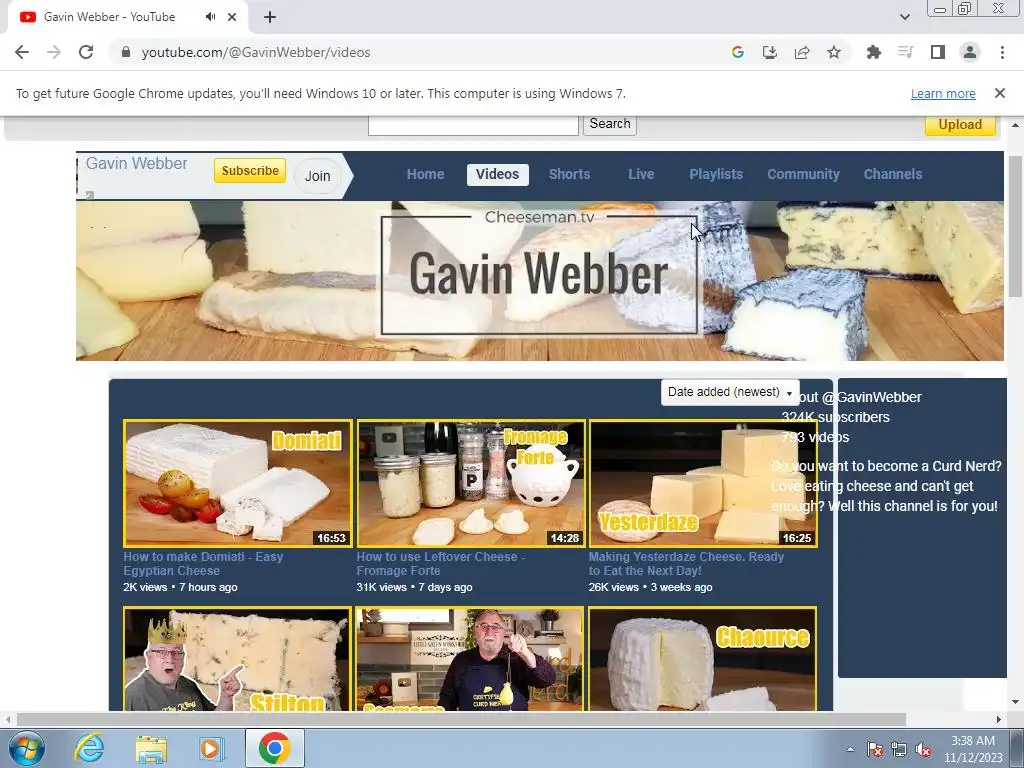
Task: Click the Gavin Webber channel name text
Action: [136, 163]
